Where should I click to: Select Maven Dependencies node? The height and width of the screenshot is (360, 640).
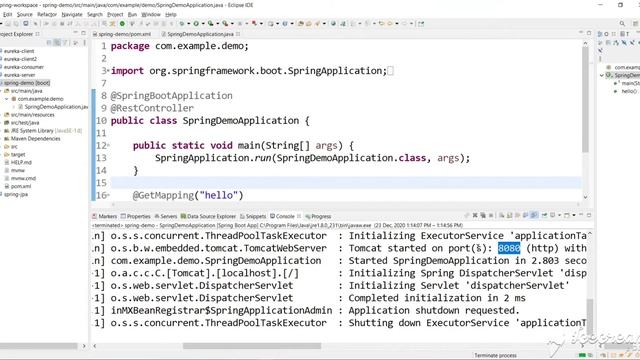pyautogui.click(x=35, y=139)
